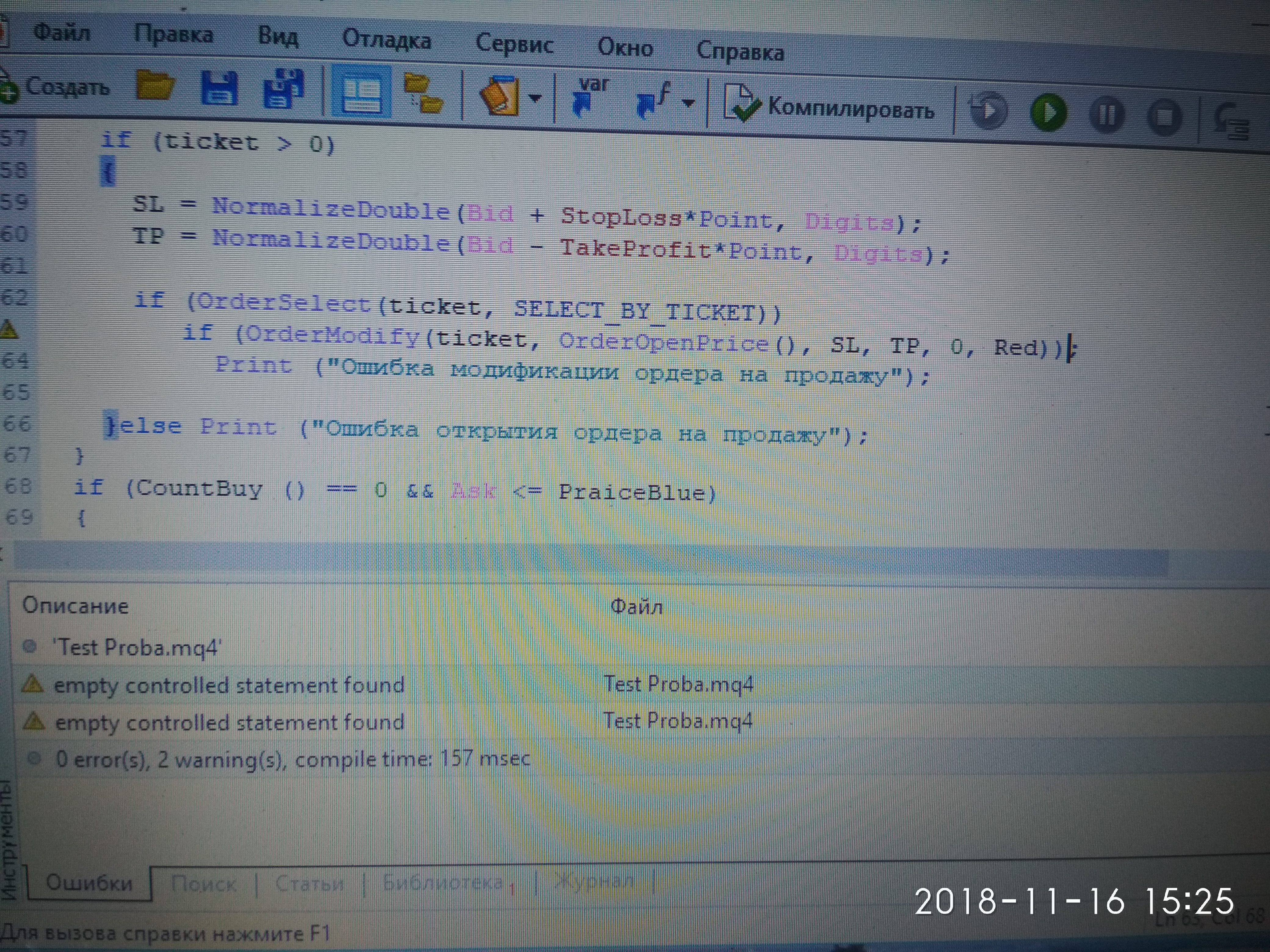Click the MQL reference book icon
Image resolution: width=1270 pixels, height=952 pixels.
pyautogui.click(x=500, y=96)
